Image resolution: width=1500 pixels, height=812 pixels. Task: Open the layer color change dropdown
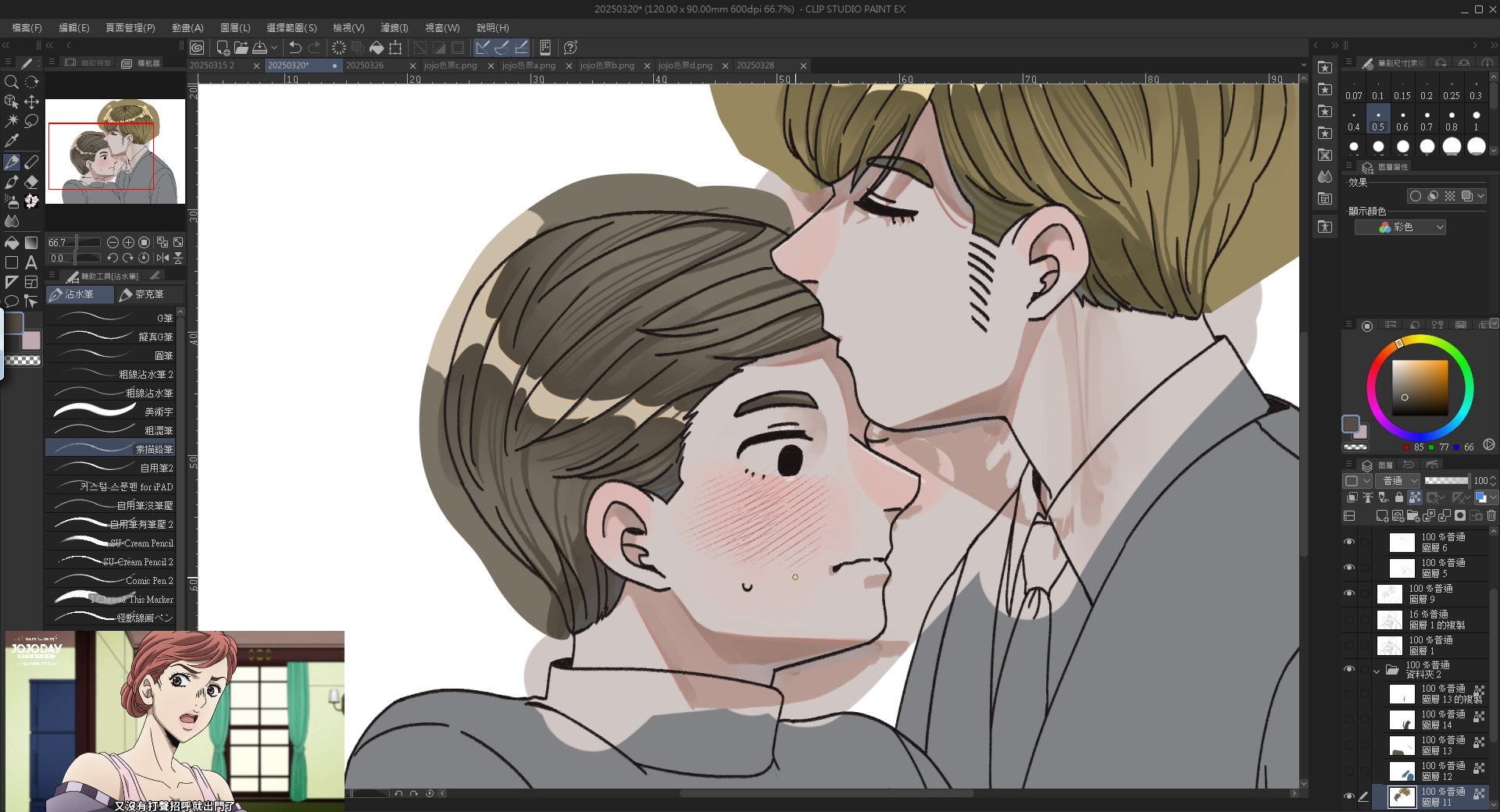(1493, 497)
